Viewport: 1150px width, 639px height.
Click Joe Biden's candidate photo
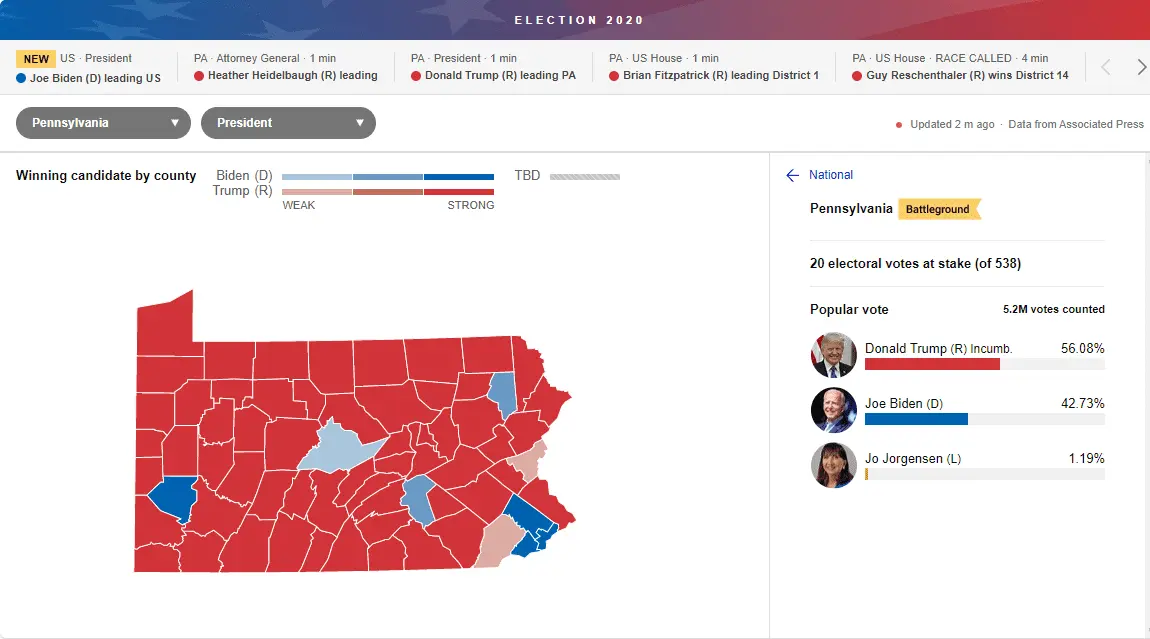pos(834,410)
